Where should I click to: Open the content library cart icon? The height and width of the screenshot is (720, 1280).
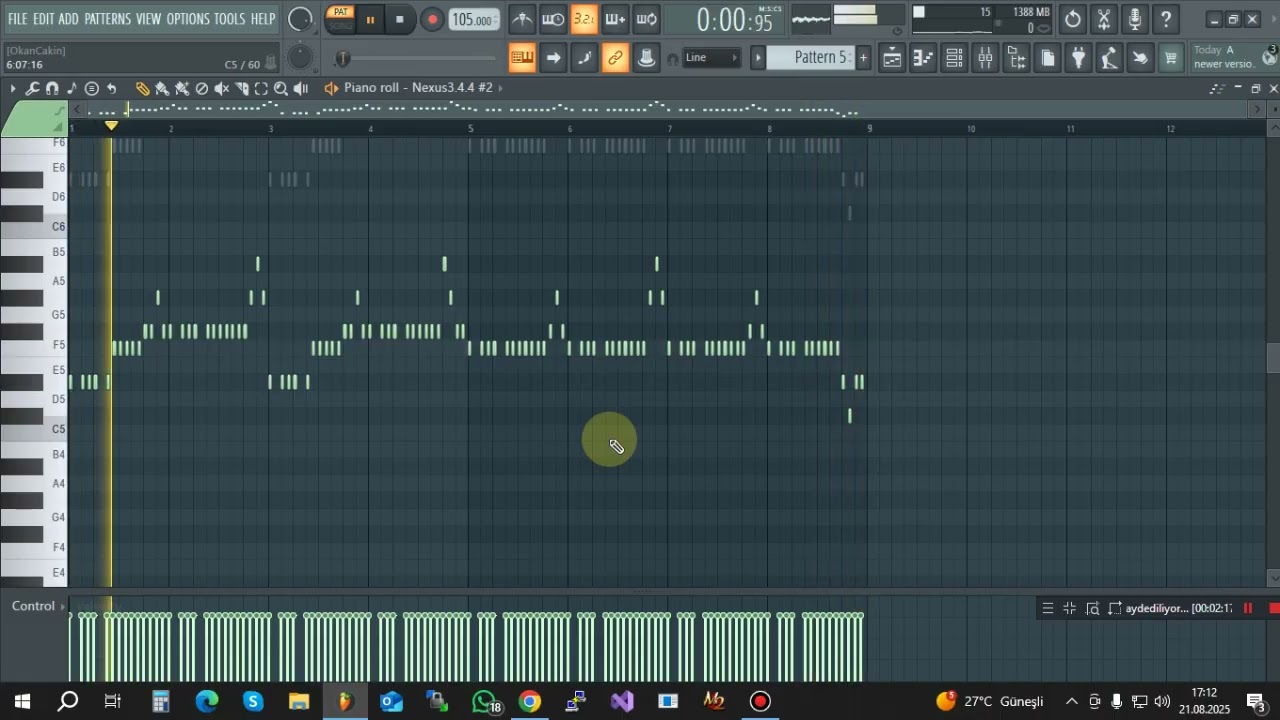coord(1171,58)
